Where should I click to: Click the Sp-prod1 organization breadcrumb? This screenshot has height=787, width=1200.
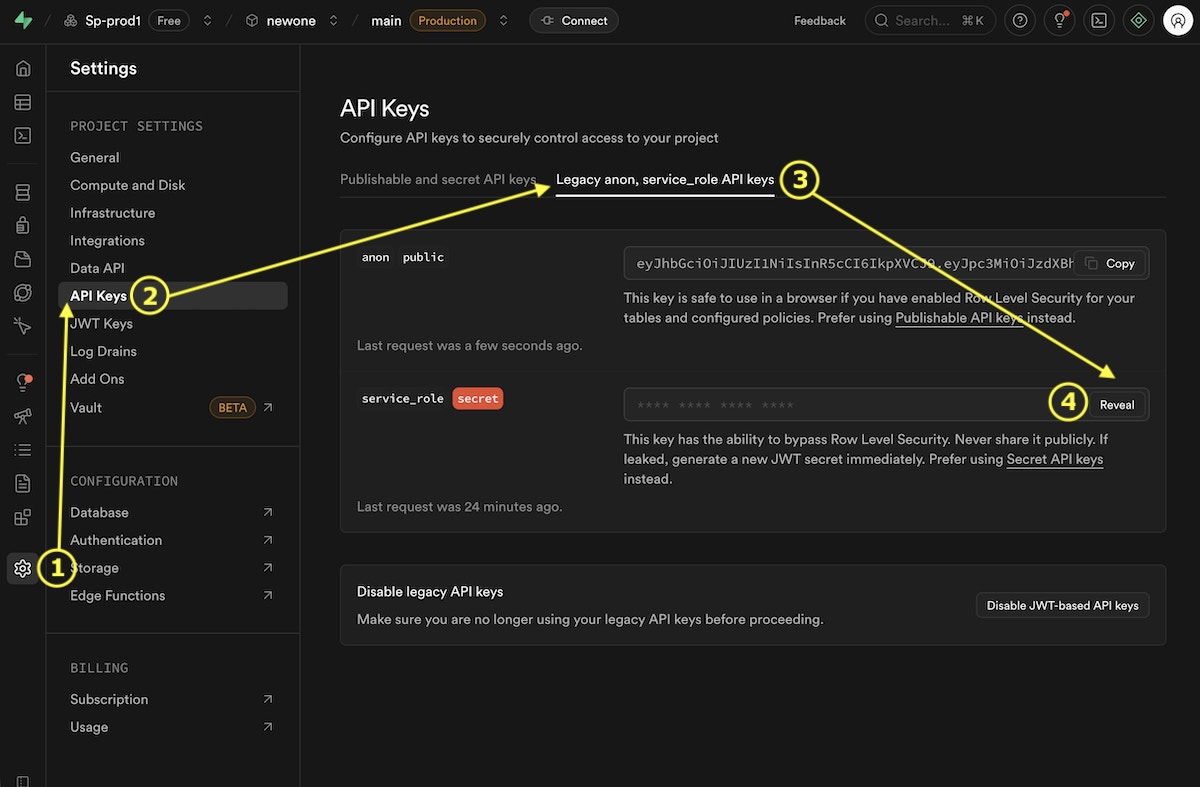[x=102, y=21]
